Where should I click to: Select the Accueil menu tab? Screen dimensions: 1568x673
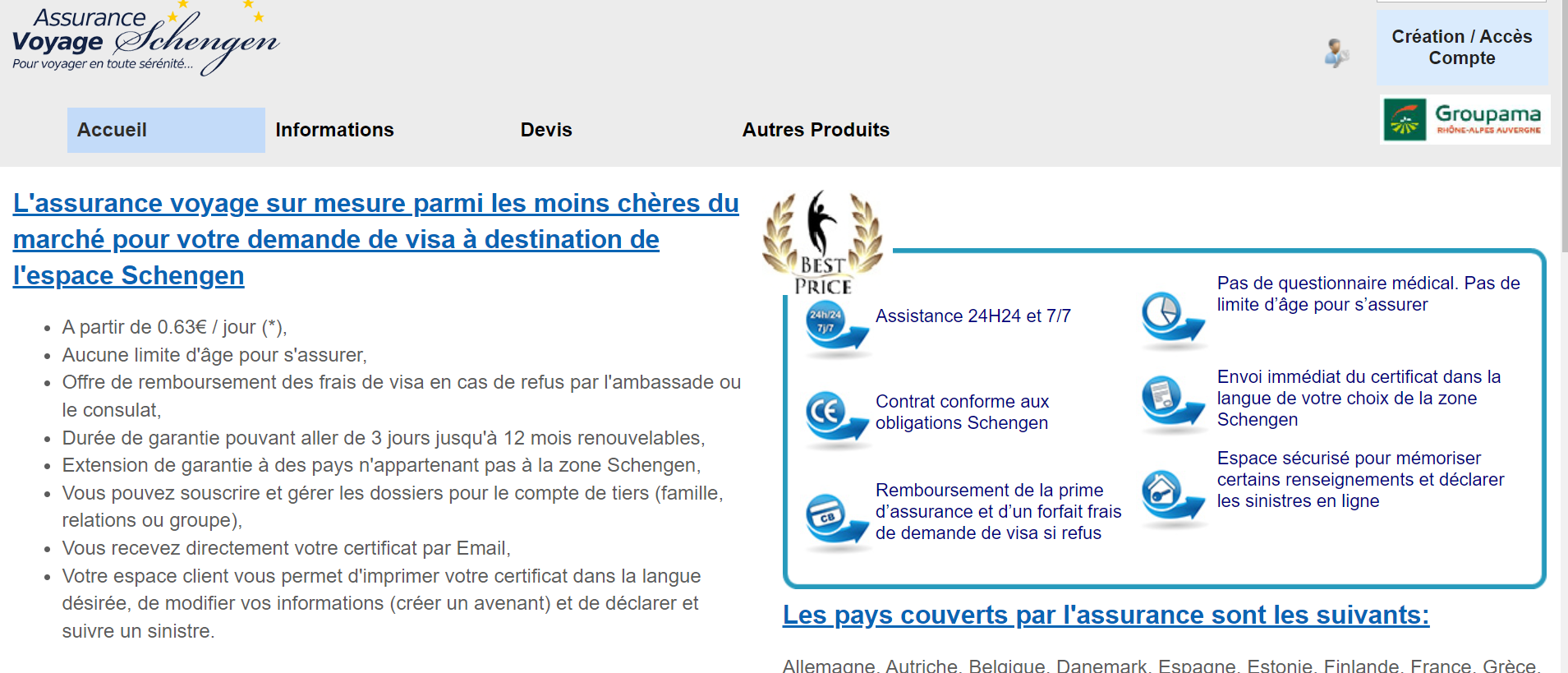pyautogui.click(x=166, y=130)
